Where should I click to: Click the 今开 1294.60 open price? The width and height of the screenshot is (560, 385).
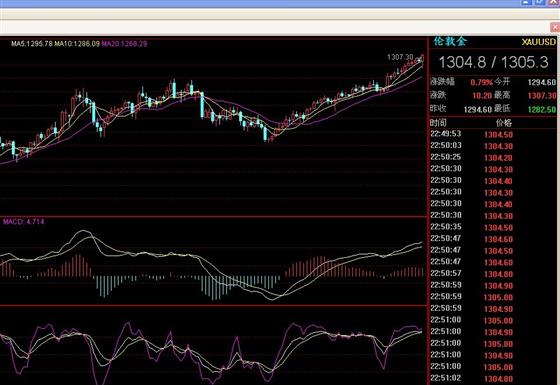[542, 82]
